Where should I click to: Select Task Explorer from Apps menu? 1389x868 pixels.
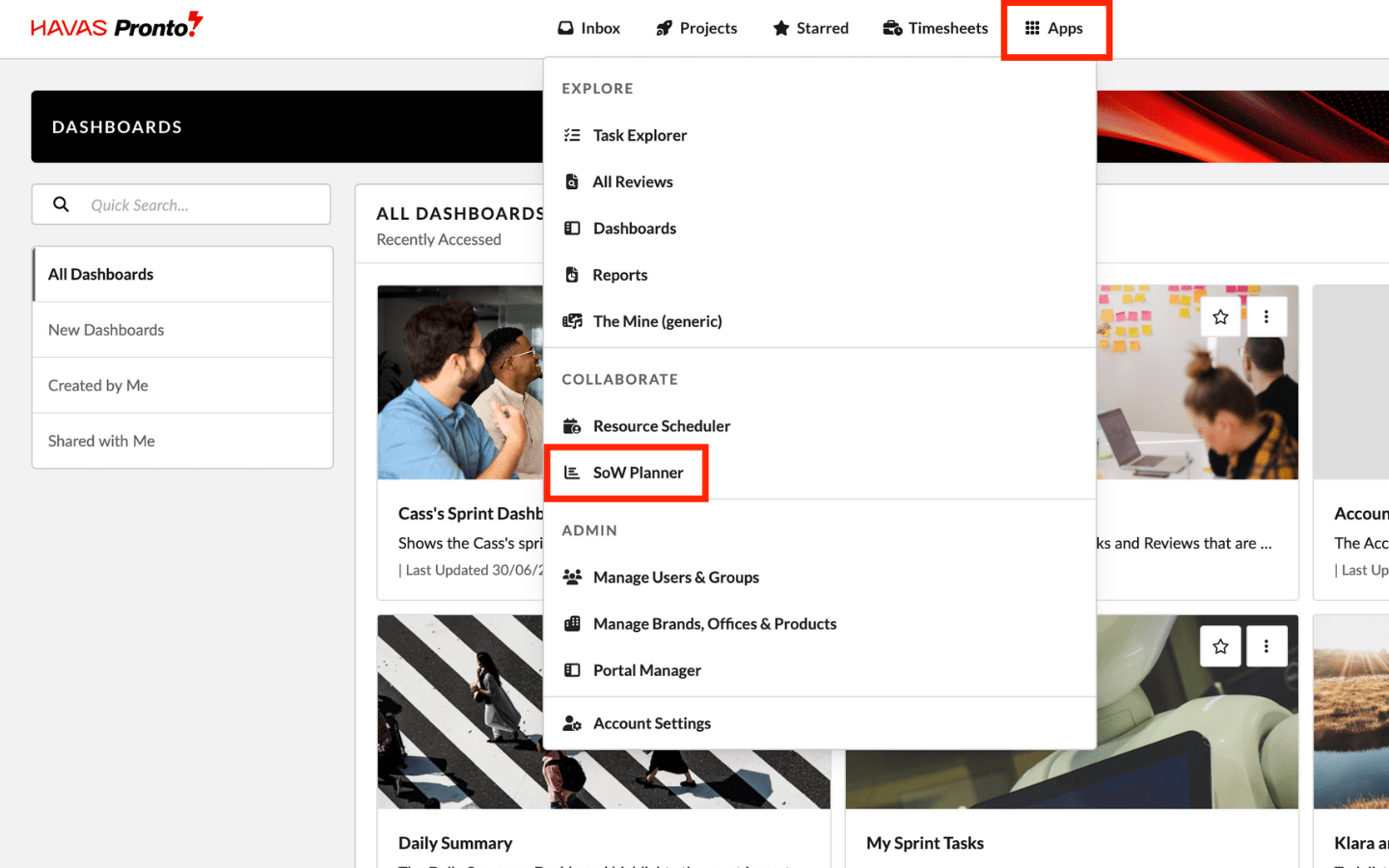820,135
